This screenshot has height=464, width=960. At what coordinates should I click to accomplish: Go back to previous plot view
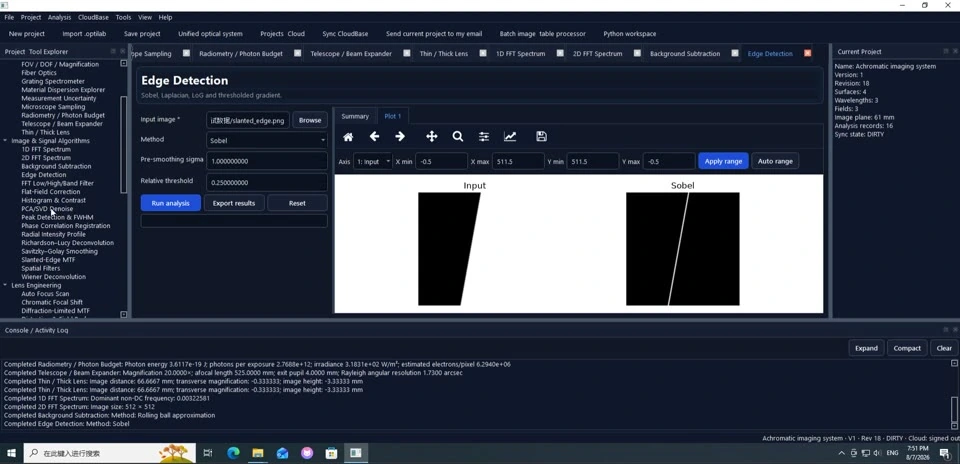tap(374, 137)
